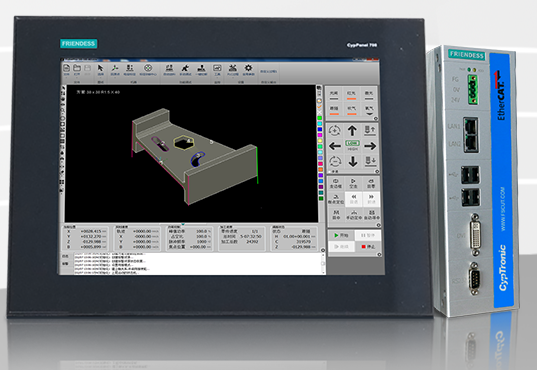Click the orange checkmark icon above the layer colors
This screenshot has height=370, width=537.
click(319, 107)
